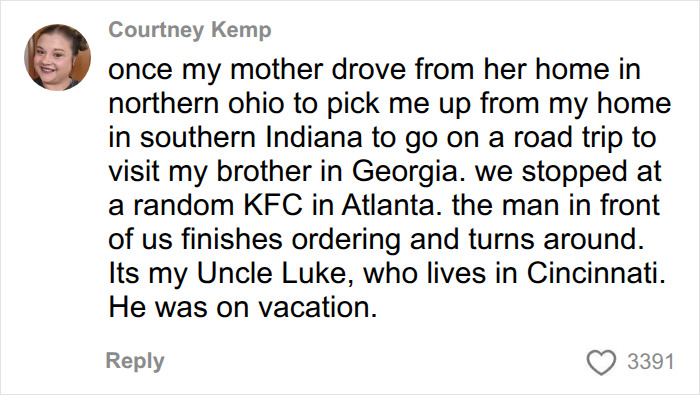Like the comment with the heart icon

(x=601, y=362)
